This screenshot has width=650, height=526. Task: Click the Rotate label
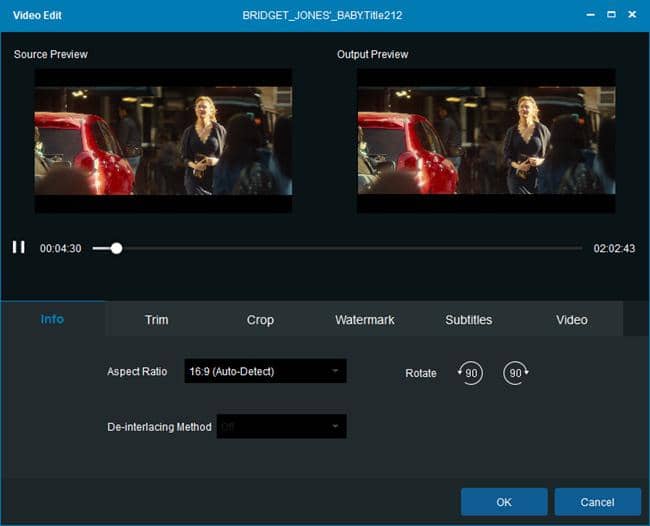tap(421, 373)
